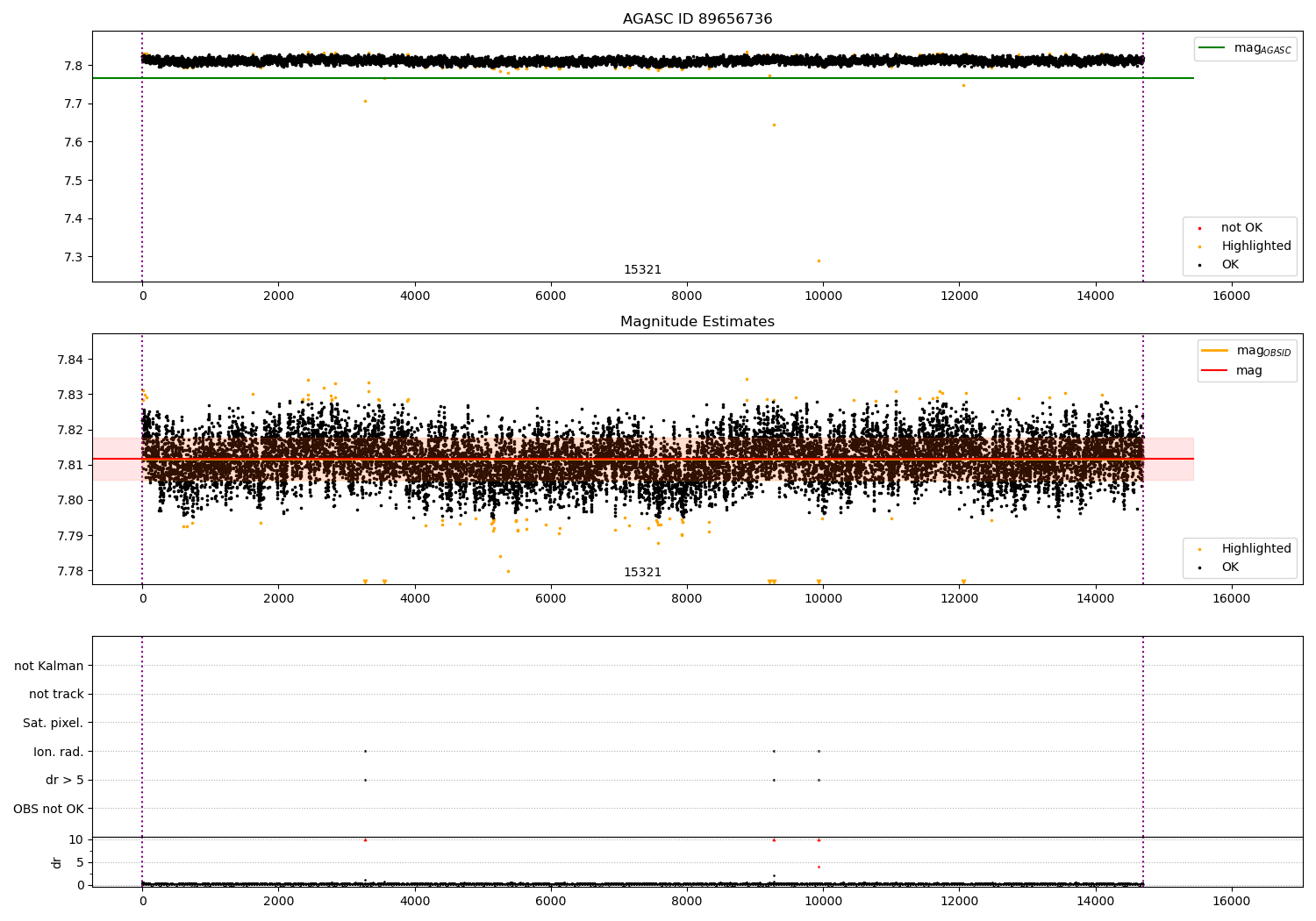Viewport: 1316px width, 921px height.
Task: Click the 'not track' axis label
Action: (x=56, y=695)
